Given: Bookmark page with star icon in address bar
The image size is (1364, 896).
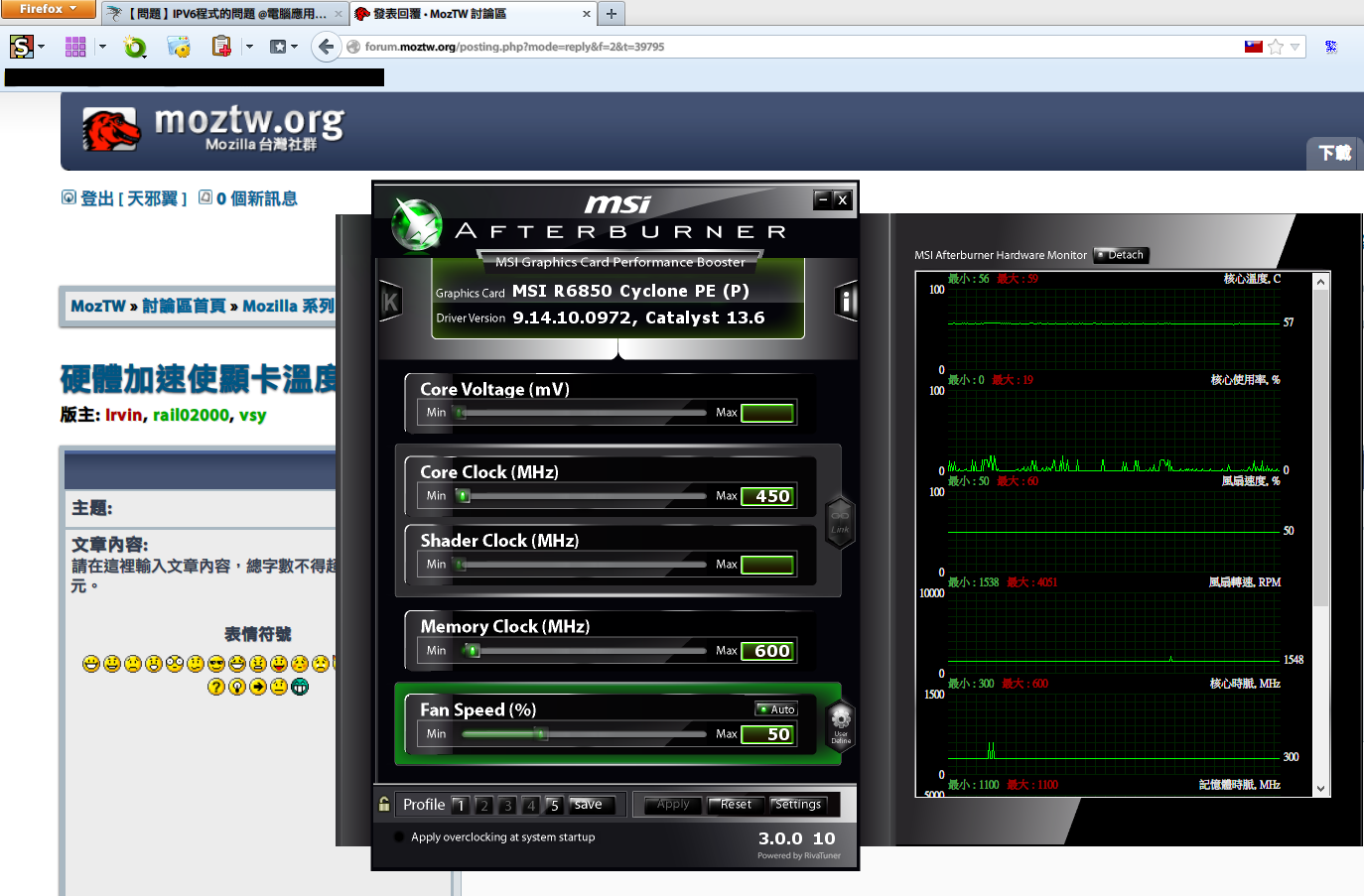Looking at the screenshot, I should 1276,47.
